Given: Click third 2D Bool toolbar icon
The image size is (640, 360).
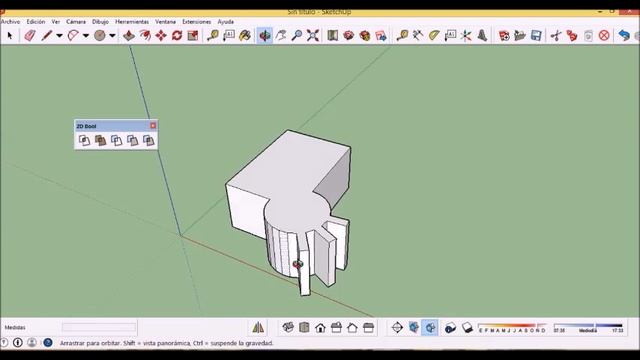Looking at the screenshot, I should click(116, 140).
